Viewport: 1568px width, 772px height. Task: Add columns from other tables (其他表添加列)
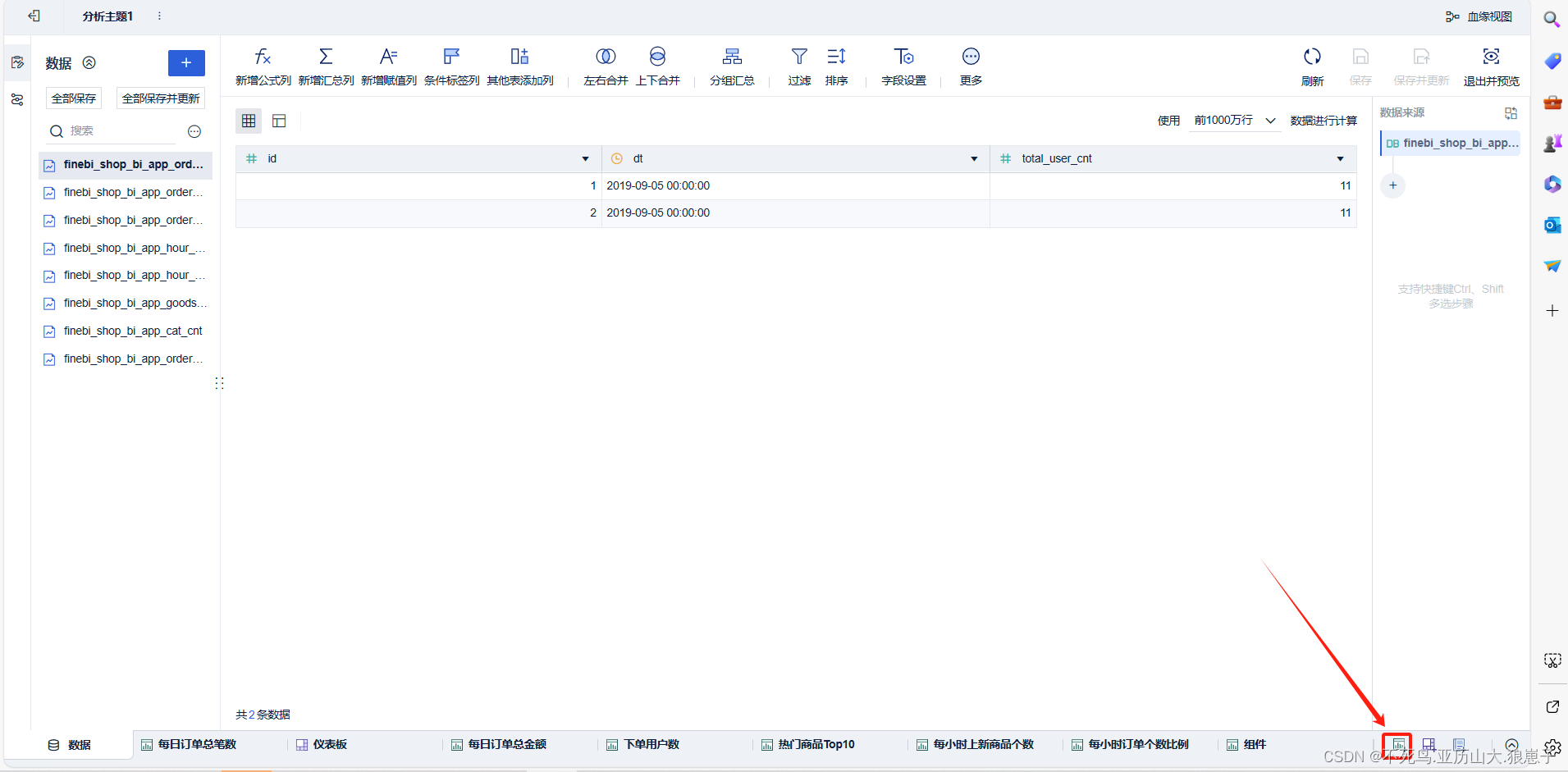coord(520,66)
